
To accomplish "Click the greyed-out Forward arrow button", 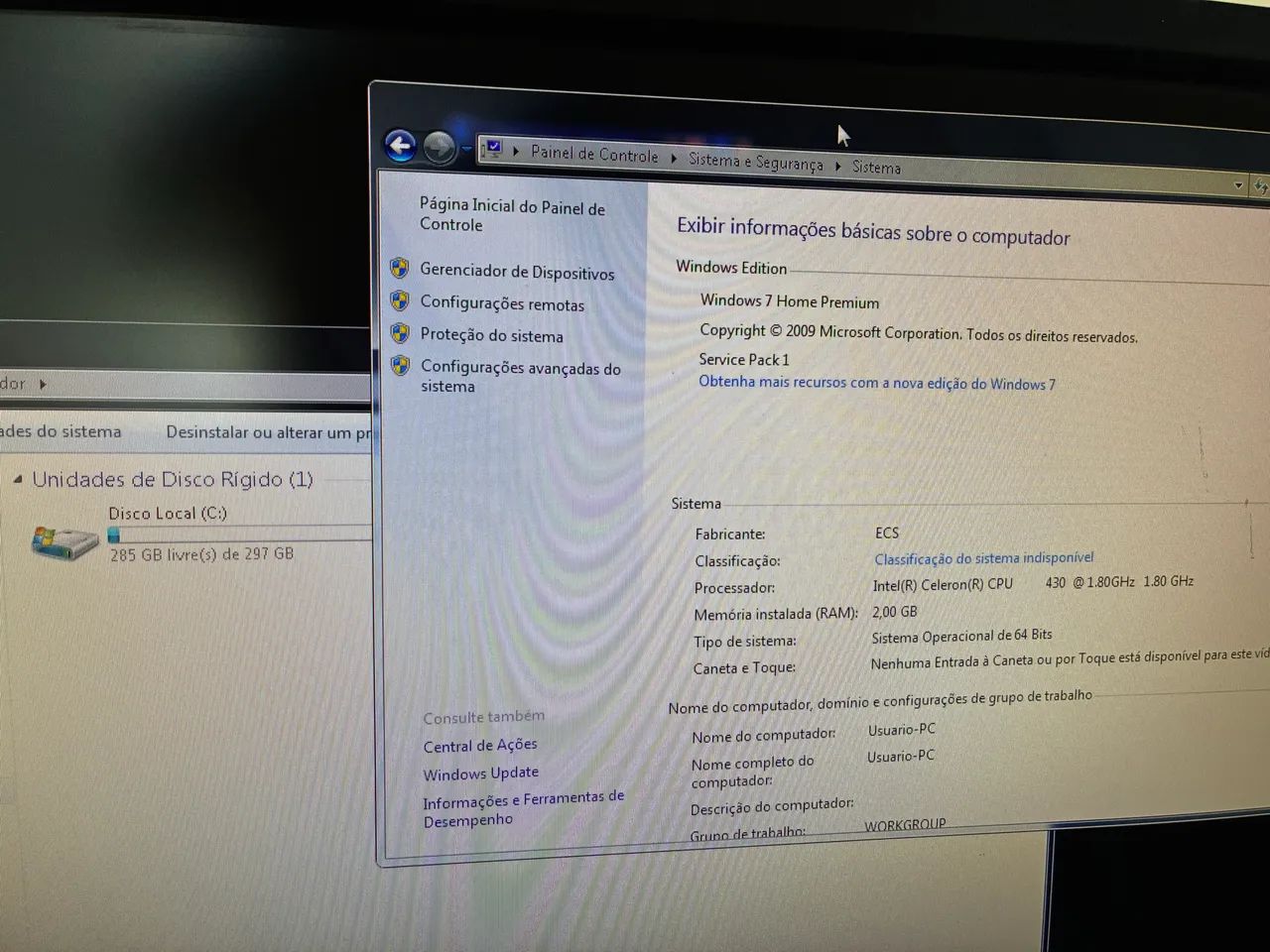I will [439, 148].
